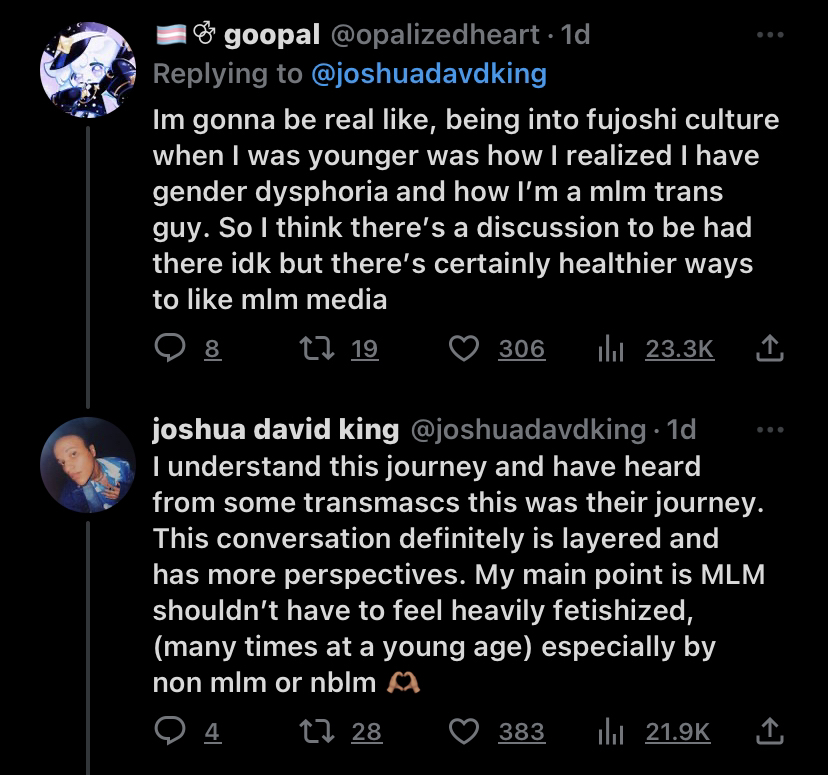
Task: Like goopal's tweet with the heart
Action: click(462, 348)
